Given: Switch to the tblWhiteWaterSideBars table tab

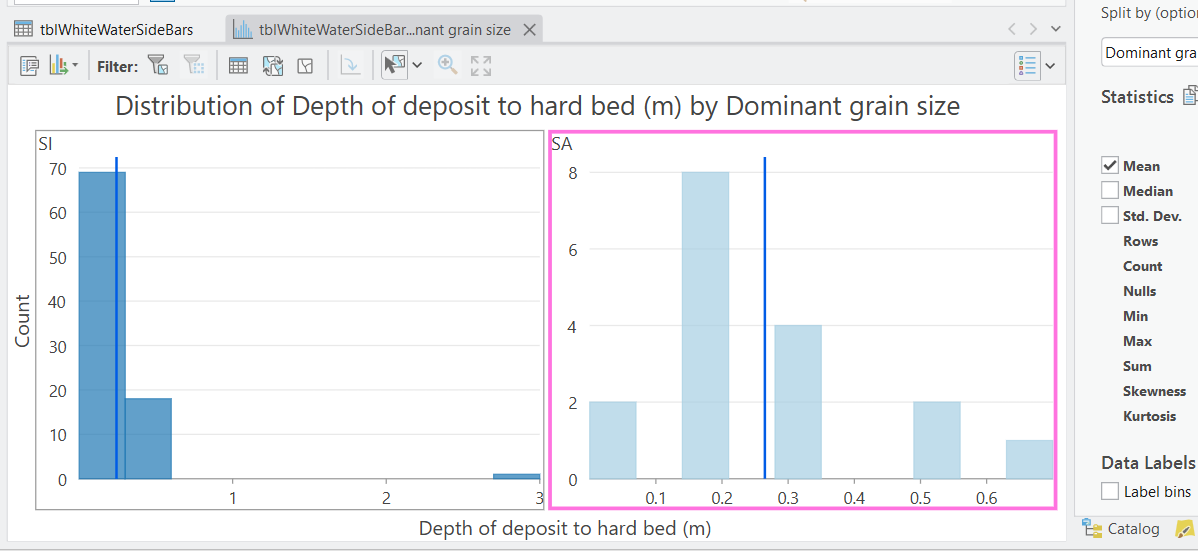Looking at the screenshot, I should point(104,30).
